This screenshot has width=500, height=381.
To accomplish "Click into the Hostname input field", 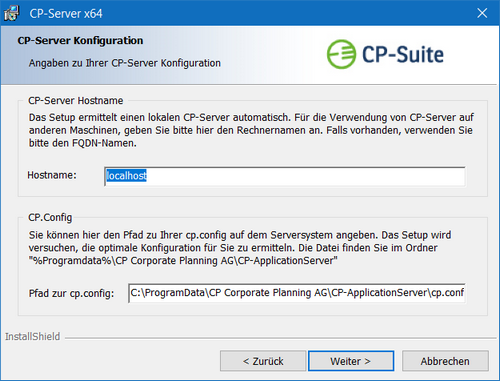I will [x=285, y=176].
